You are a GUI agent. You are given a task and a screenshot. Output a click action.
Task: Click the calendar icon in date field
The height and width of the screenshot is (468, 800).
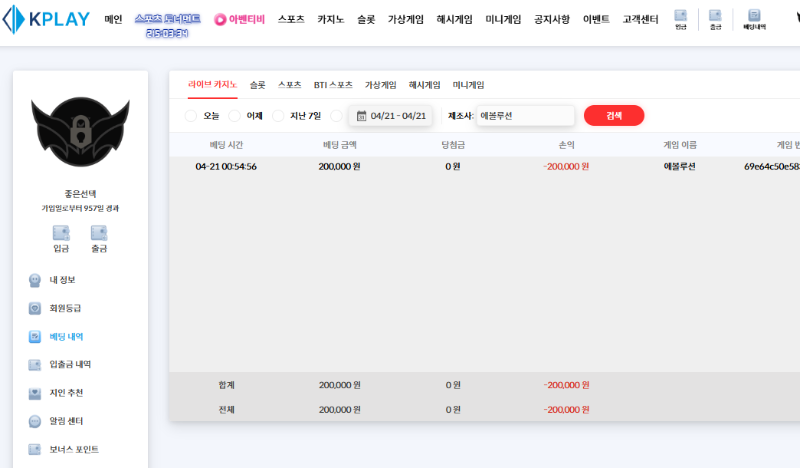tap(361, 116)
